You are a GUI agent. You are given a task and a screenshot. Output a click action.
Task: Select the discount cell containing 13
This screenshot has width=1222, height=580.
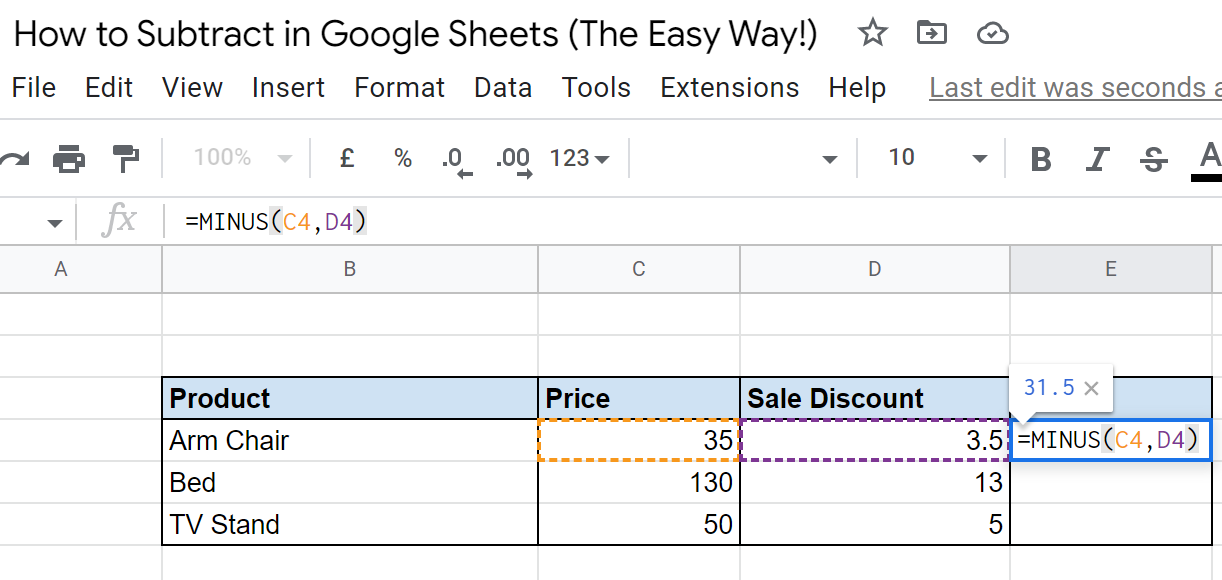(875, 482)
